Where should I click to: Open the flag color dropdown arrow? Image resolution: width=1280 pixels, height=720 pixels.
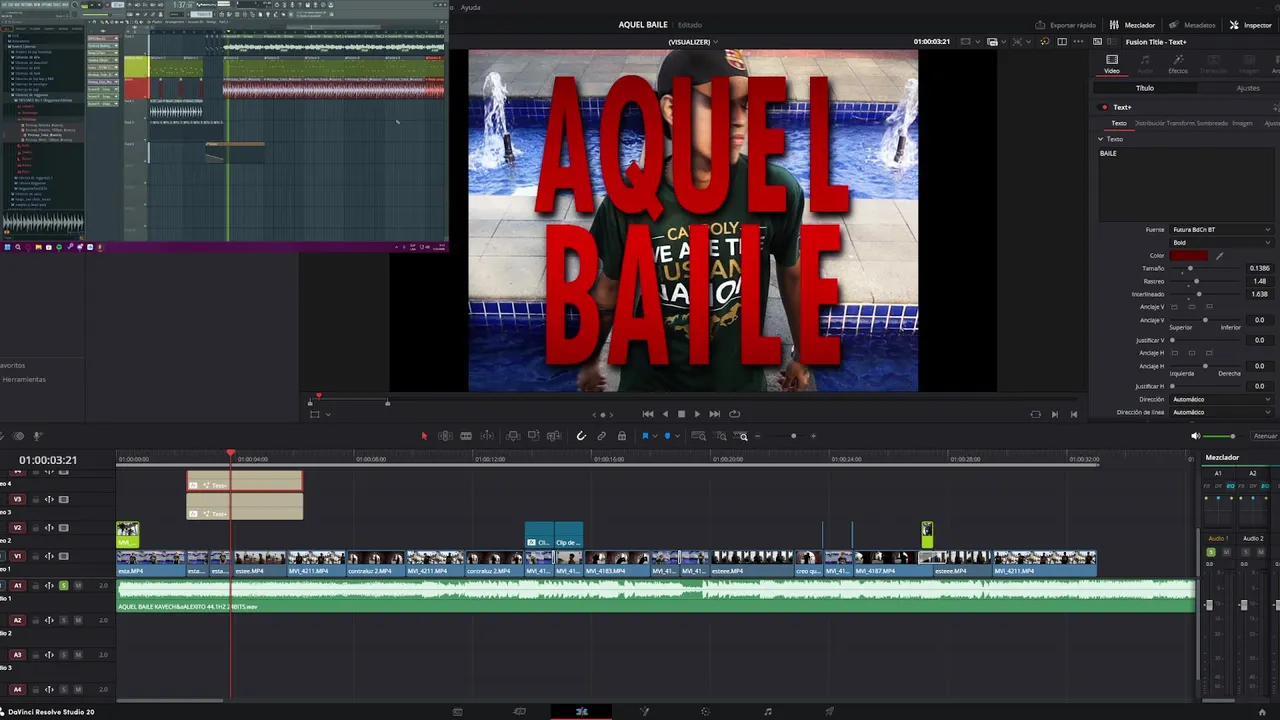point(655,436)
